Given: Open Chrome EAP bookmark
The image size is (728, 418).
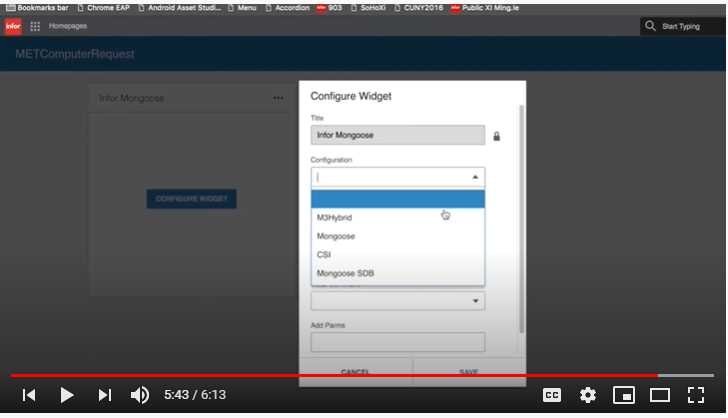Looking at the screenshot, I should pos(104,8).
